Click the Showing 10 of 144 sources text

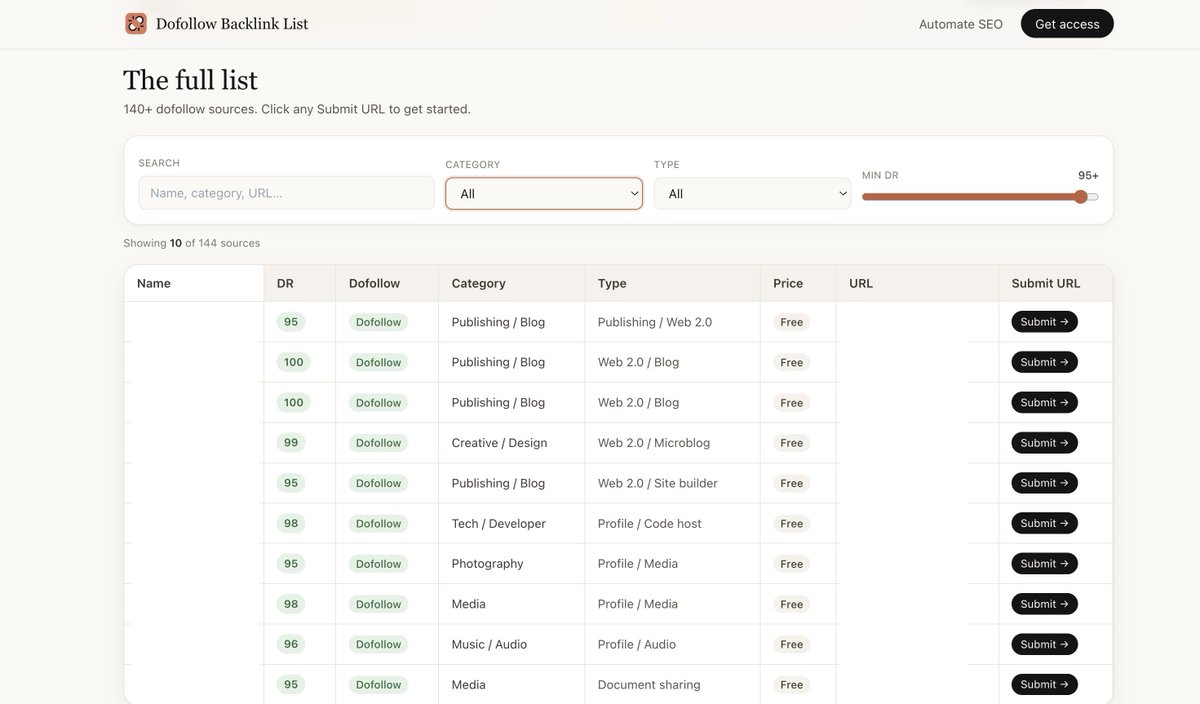(x=192, y=243)
